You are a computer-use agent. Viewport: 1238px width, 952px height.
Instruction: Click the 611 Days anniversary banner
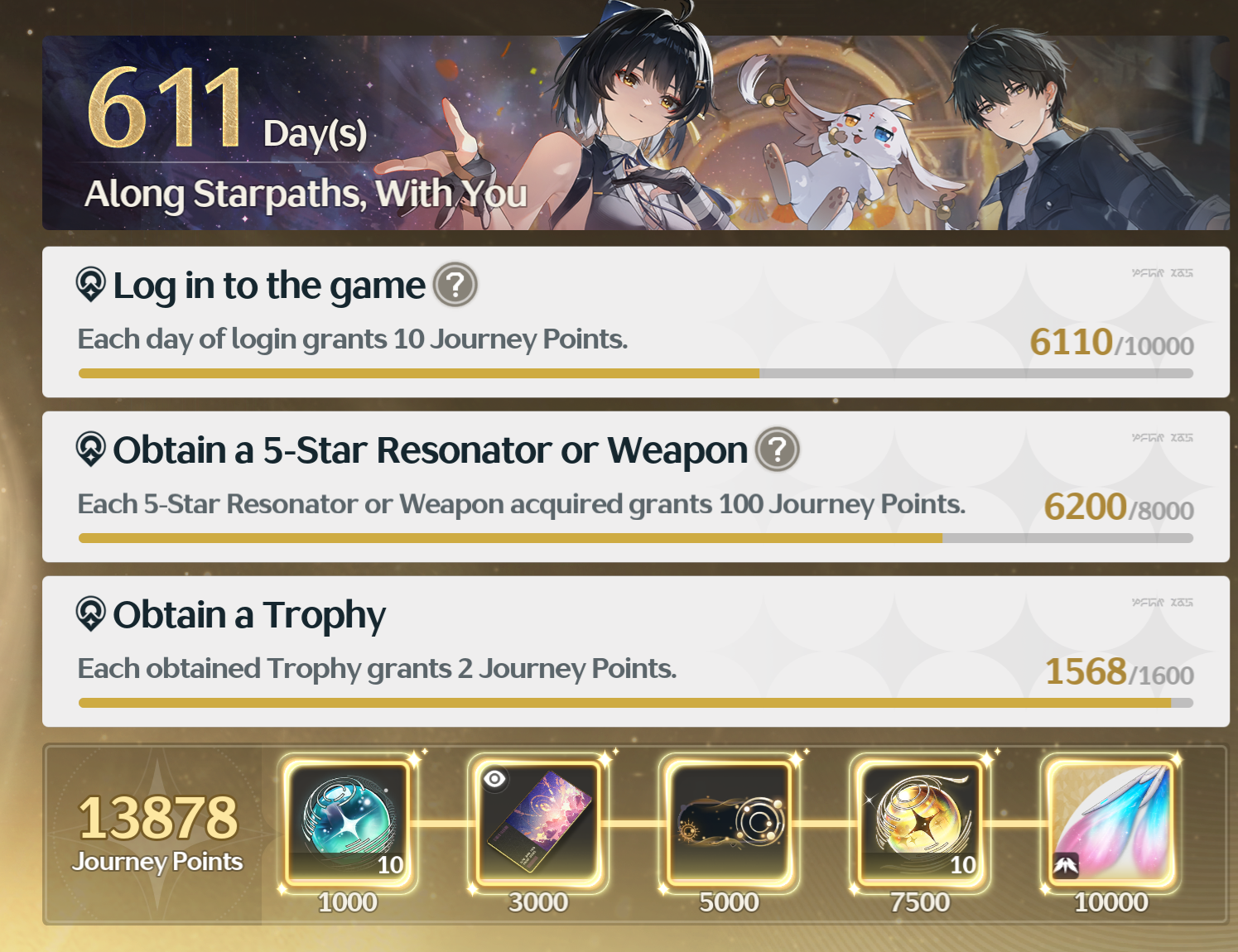636,132
